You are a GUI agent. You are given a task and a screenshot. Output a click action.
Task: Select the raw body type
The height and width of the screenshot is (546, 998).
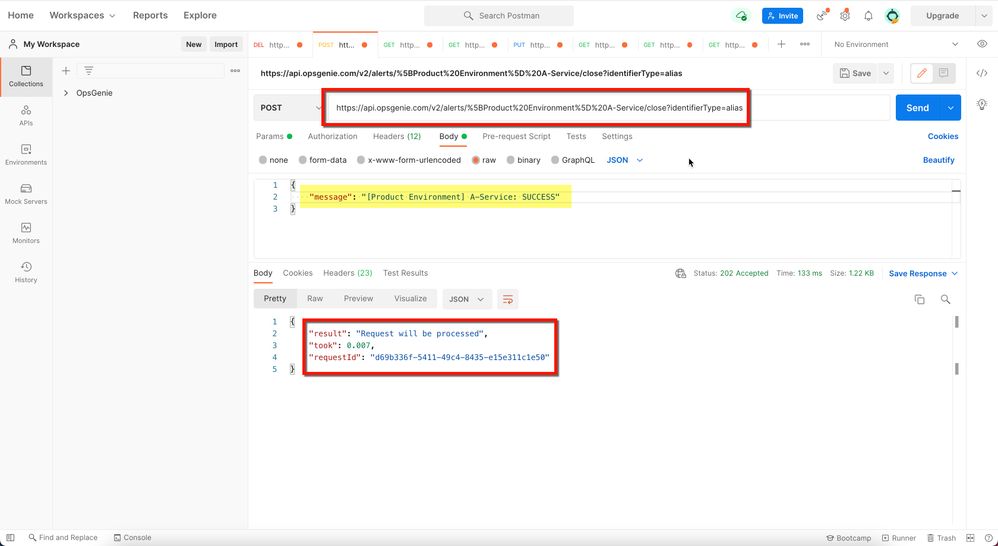click(x=475, y=160)
